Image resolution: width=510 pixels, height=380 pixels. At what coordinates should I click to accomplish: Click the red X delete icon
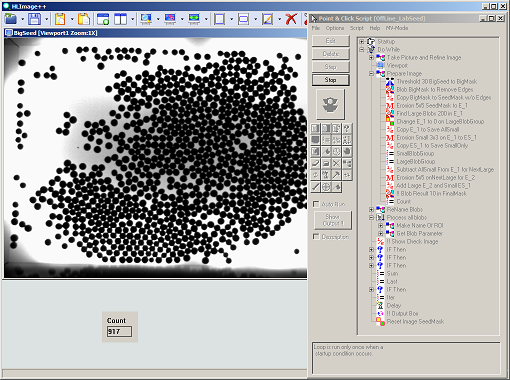point(291,19)
